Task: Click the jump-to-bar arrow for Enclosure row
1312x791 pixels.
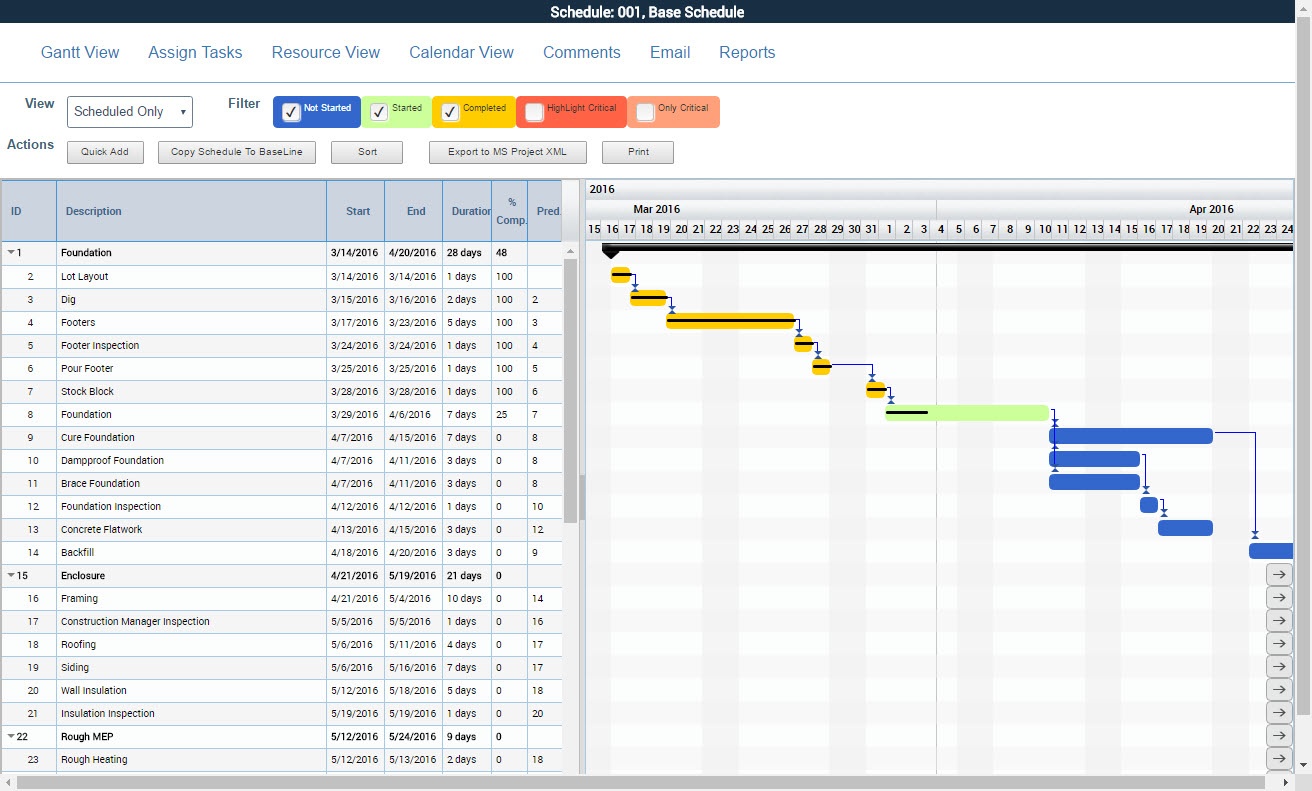Action: (1279, 574)
